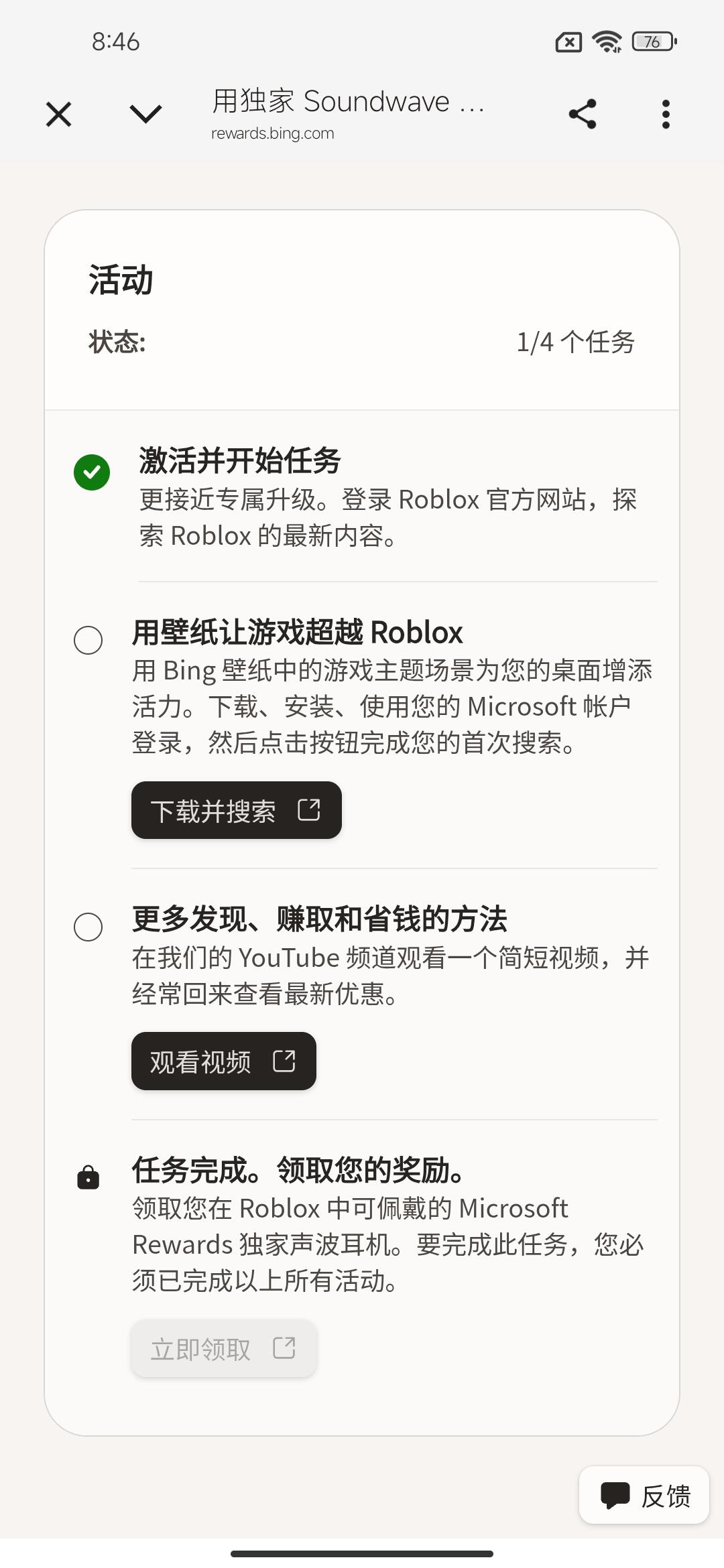Click the 观看视频 button
This screenshot has width=724, height=1568.
point(224,1061)
